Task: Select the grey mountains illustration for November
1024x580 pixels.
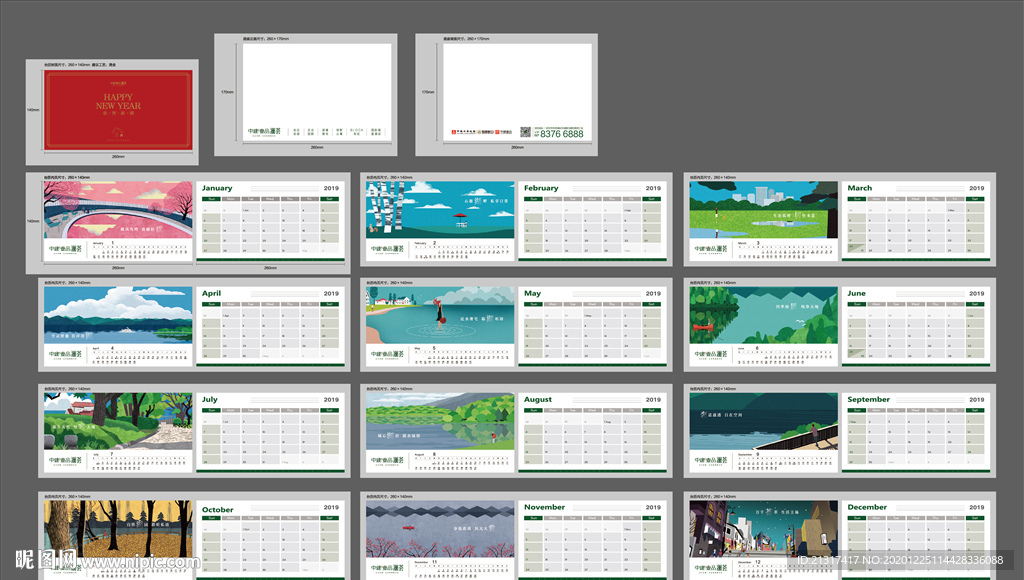Action: (x=440, y=529)
